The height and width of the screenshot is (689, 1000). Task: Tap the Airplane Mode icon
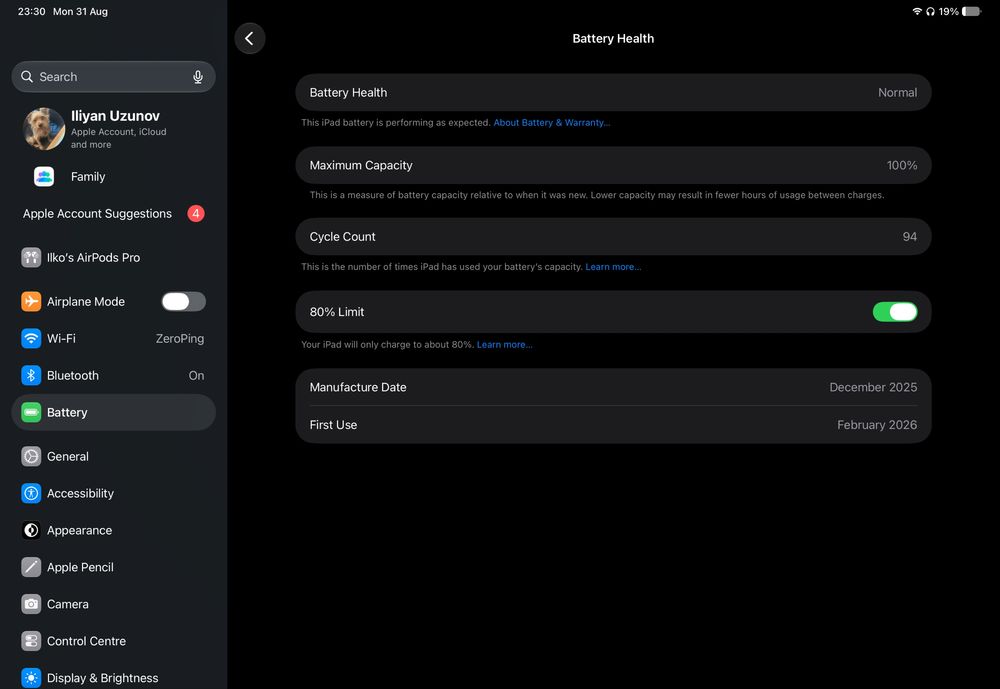point(31,301)
